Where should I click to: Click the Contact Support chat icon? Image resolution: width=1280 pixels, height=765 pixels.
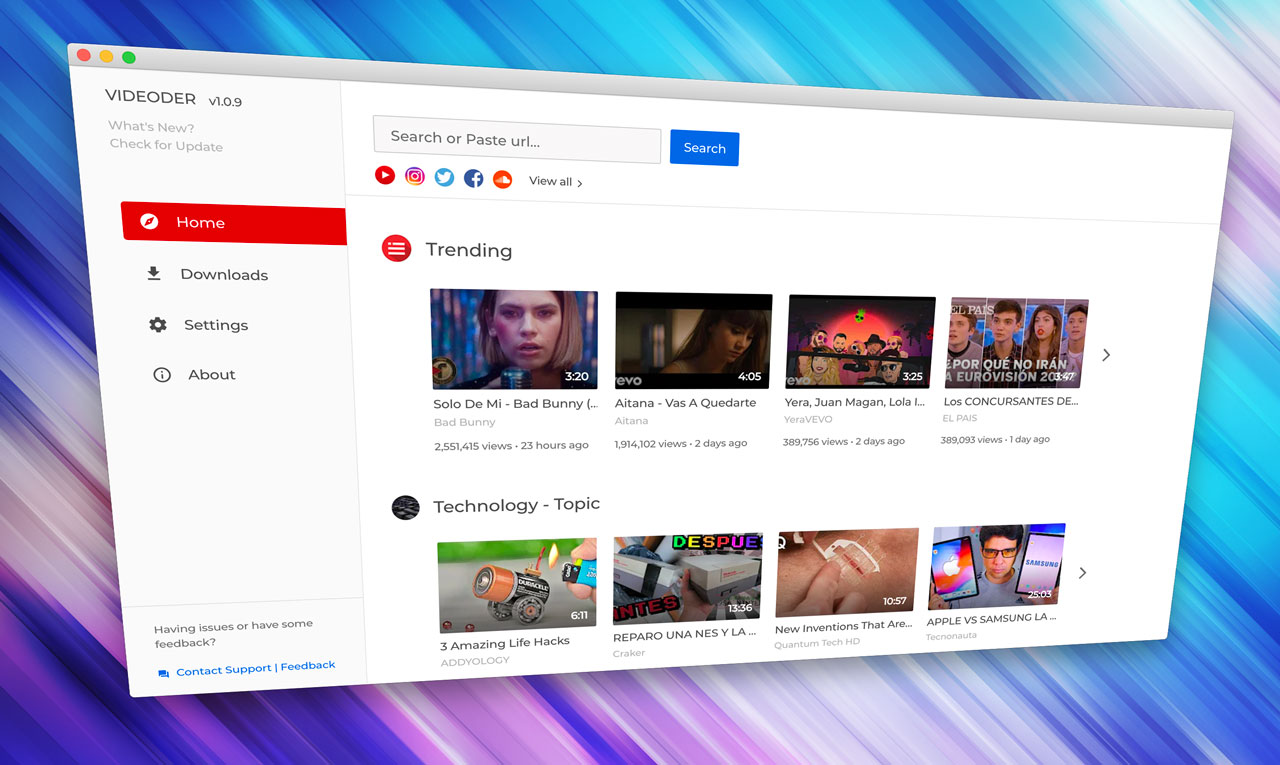coord(162,672)
